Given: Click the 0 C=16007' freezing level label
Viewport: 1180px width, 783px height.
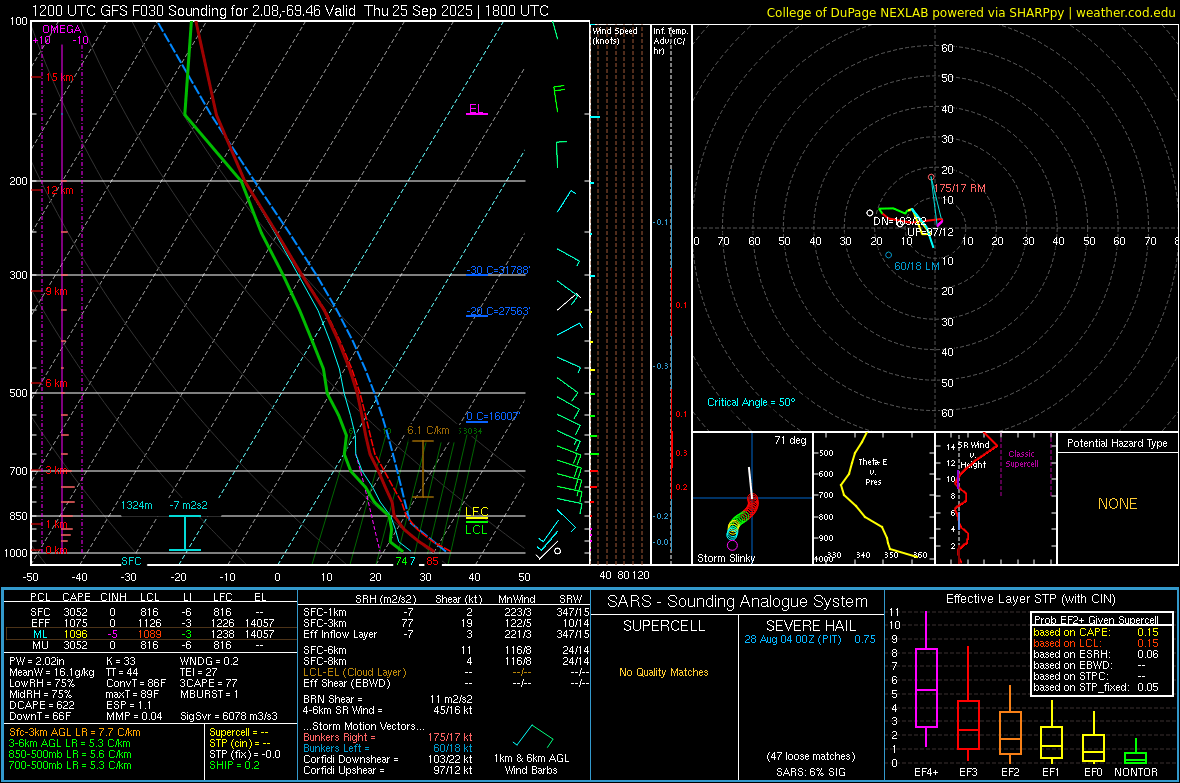Looking at the screenshot, I should coord(492,416).
